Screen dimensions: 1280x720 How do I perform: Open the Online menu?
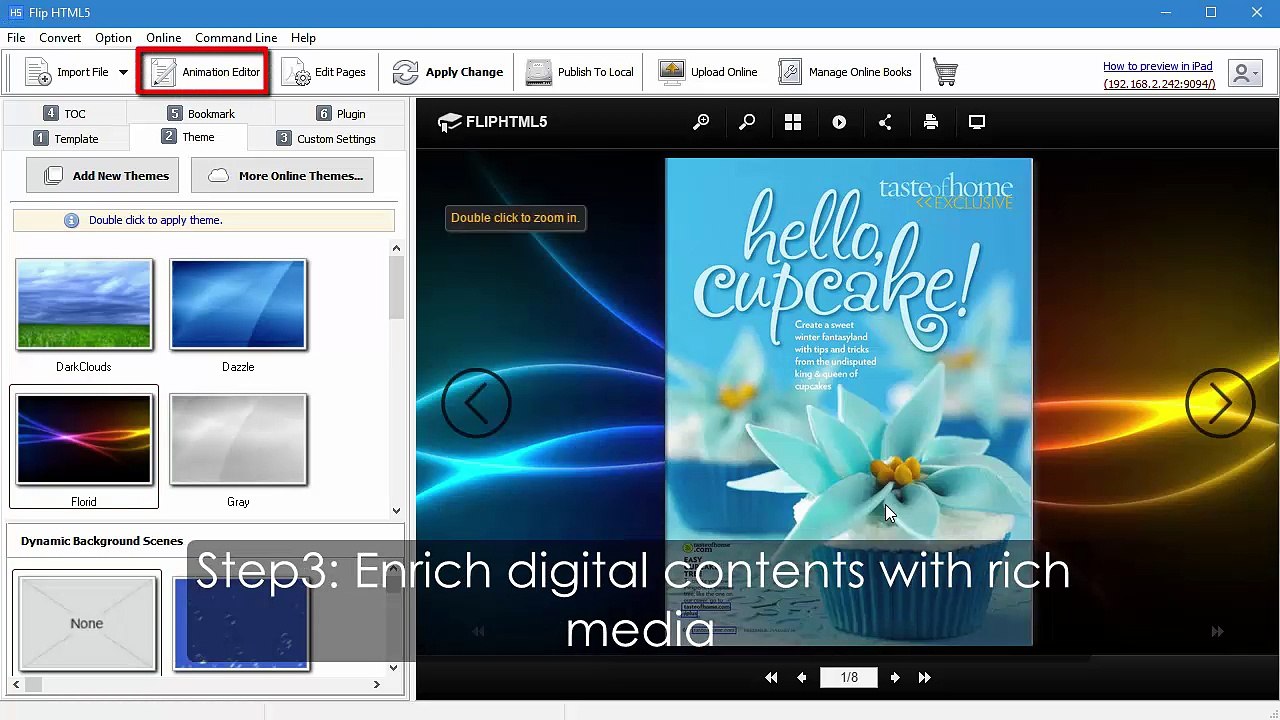pyautogui.click(x=164, y=37)
